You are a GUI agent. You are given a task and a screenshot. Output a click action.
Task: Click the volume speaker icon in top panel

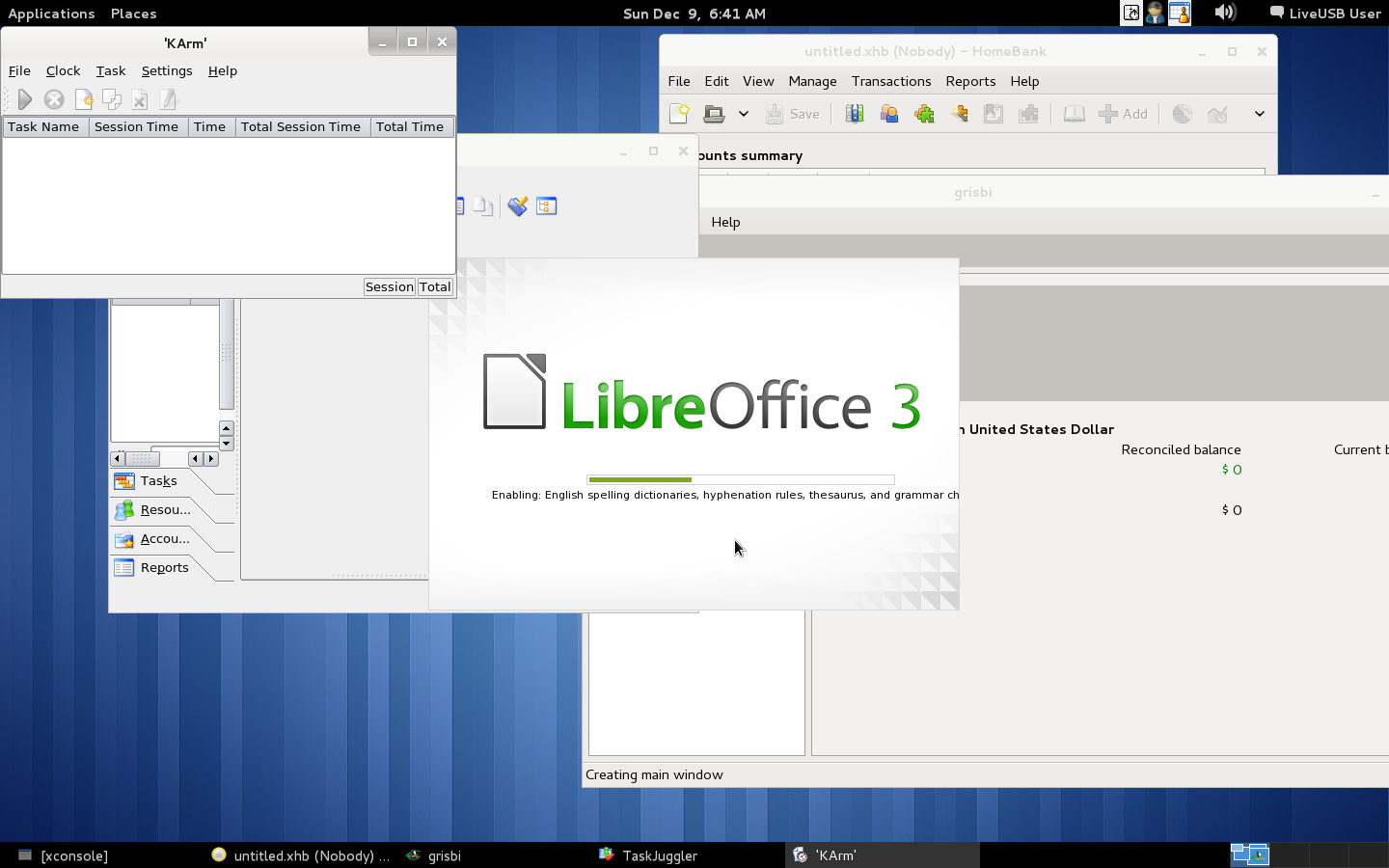tap(1225, 13)
